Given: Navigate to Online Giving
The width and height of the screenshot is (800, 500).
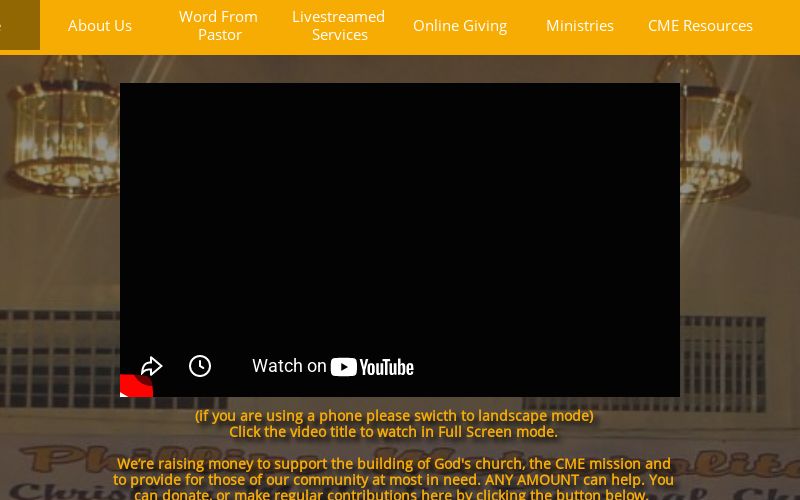Looking at the screenshot, I should tap(460, 26).
